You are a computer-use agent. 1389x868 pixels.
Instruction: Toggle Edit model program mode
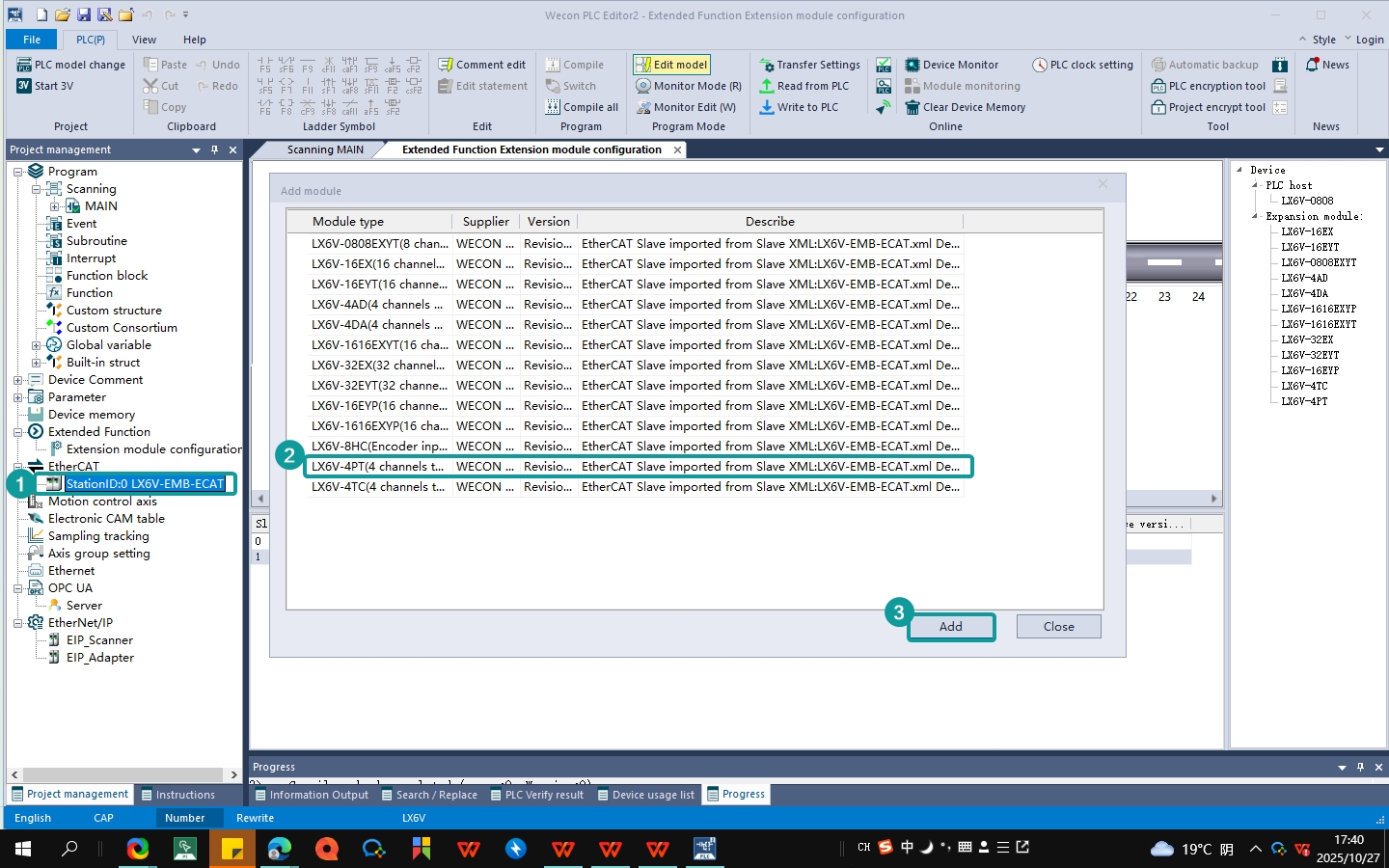(x=671, y=65)
